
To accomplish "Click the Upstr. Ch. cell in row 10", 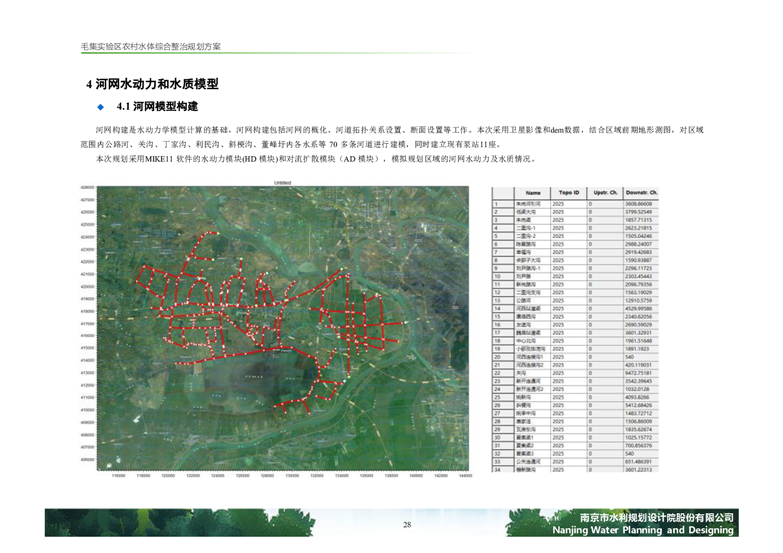I will click(x=605, y=276).
